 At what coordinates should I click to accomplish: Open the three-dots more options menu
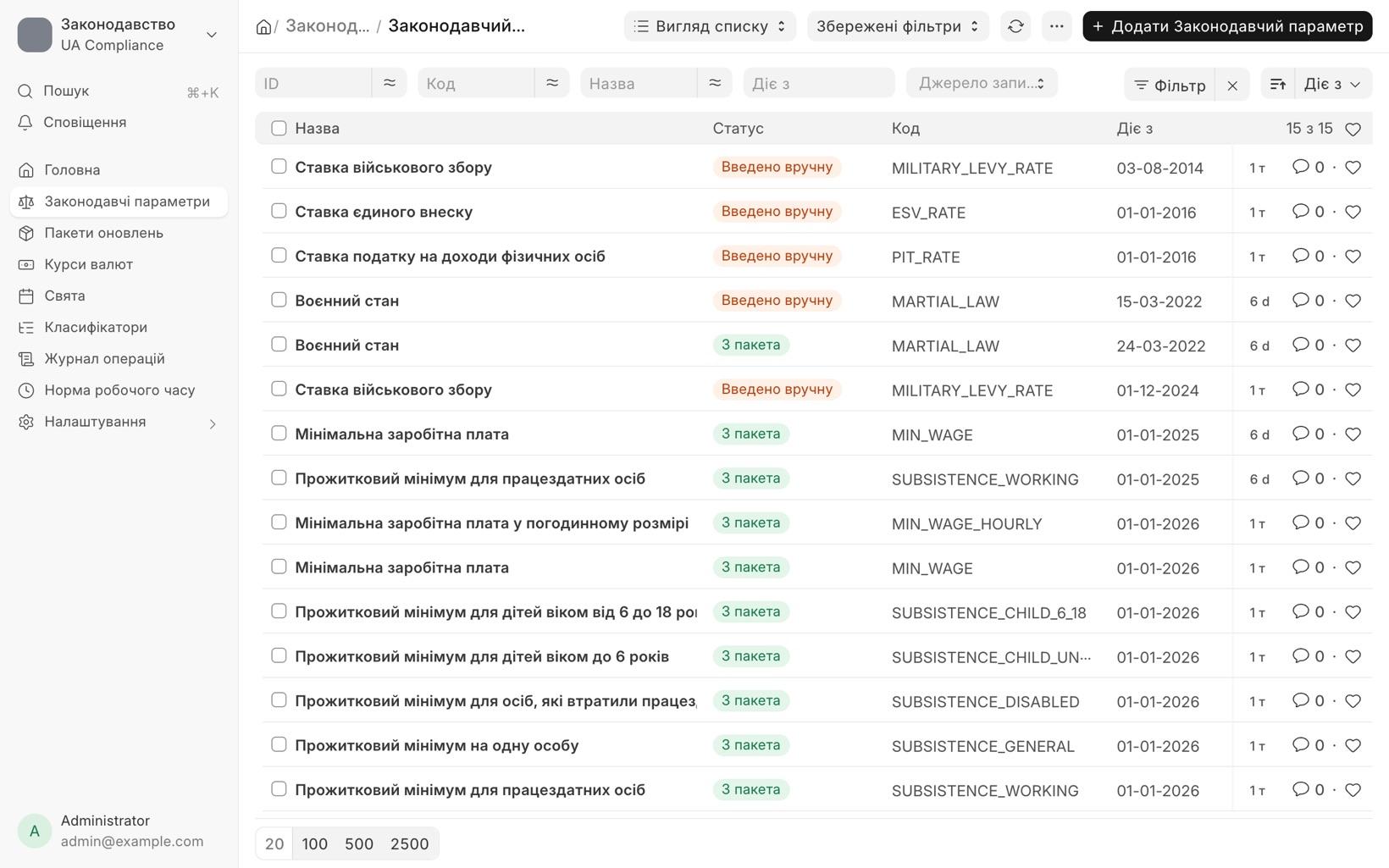(x=1056, y=26)
